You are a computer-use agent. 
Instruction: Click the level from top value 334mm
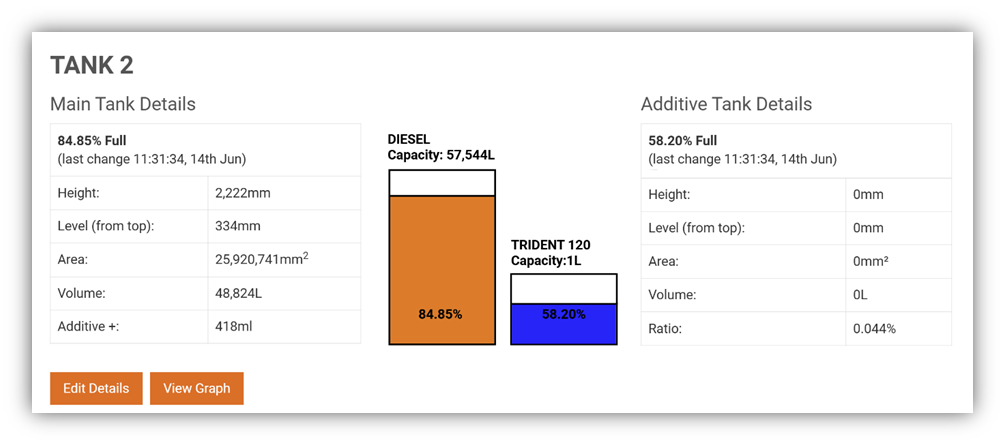pyautogui.click(x=238, y=226)
